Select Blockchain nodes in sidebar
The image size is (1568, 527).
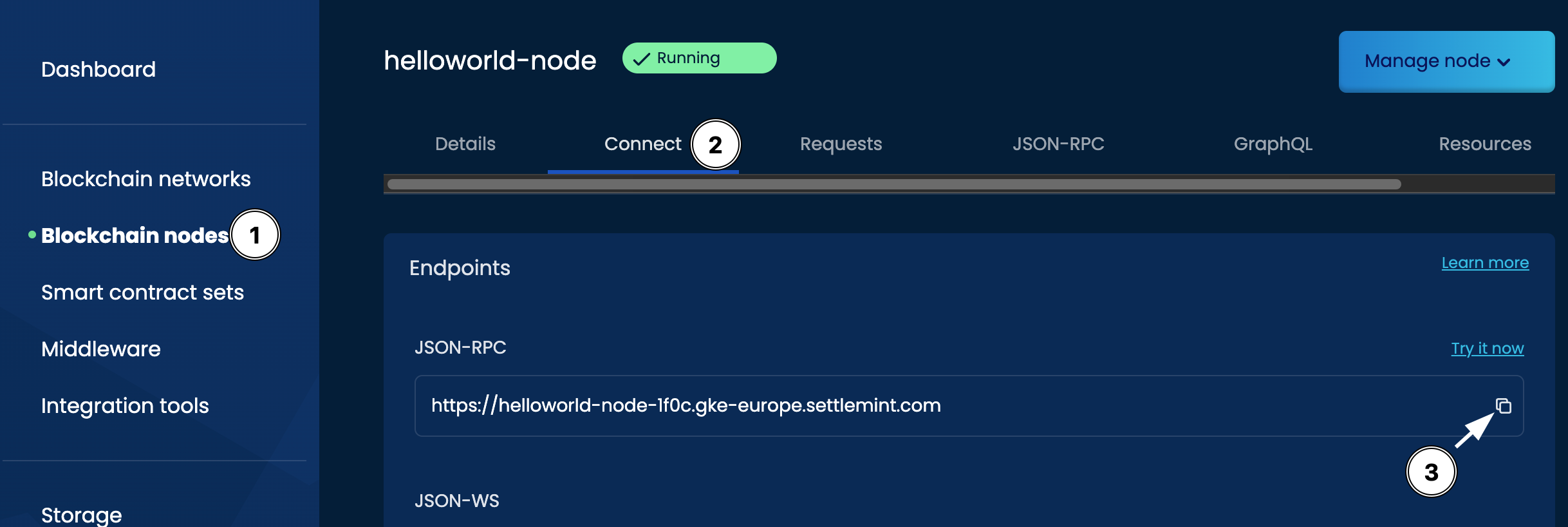tap(135, 235)
